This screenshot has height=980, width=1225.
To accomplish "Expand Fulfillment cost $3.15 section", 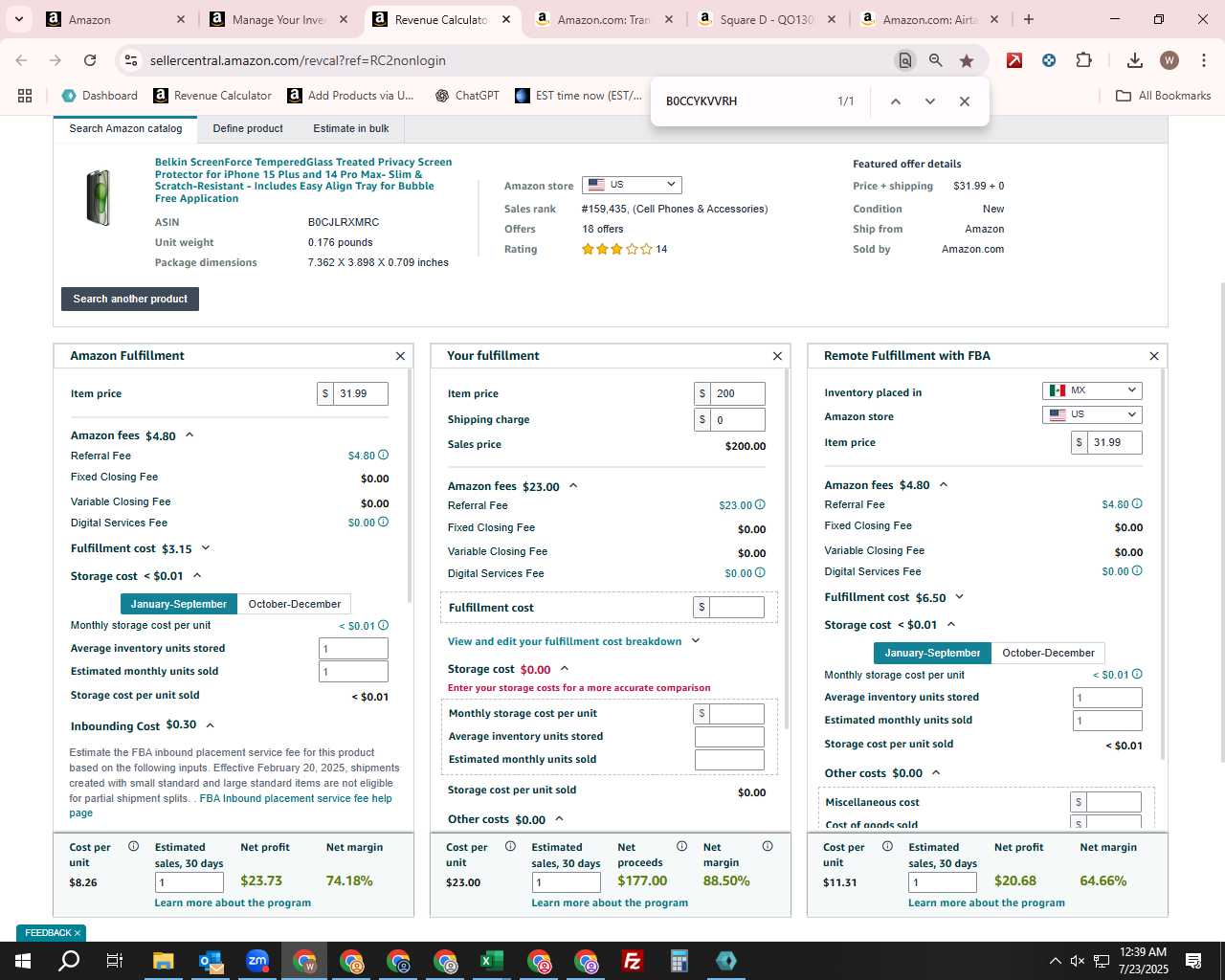I will pyautogui.click(x=206, y=548).
